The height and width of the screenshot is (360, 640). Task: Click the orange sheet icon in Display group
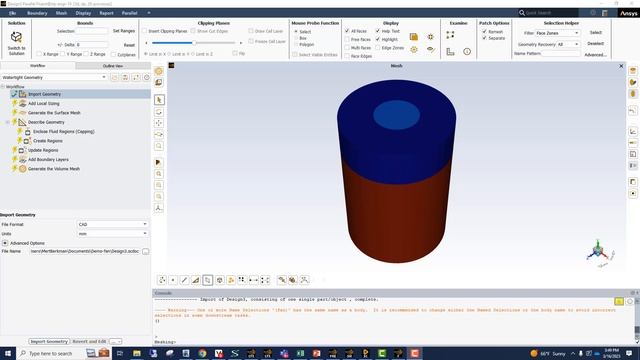tap(413, 37)
